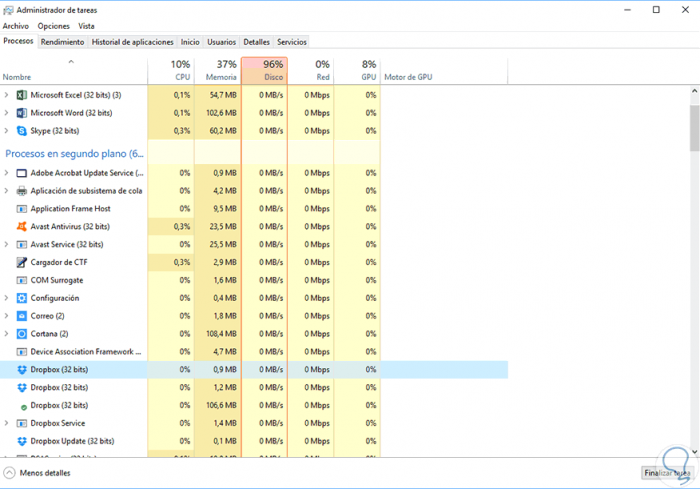The image size is (700, 489).
Task: Click the Adobe Acrobat Update Service icon
Action: pyautogui.click(x=21, y=173)
